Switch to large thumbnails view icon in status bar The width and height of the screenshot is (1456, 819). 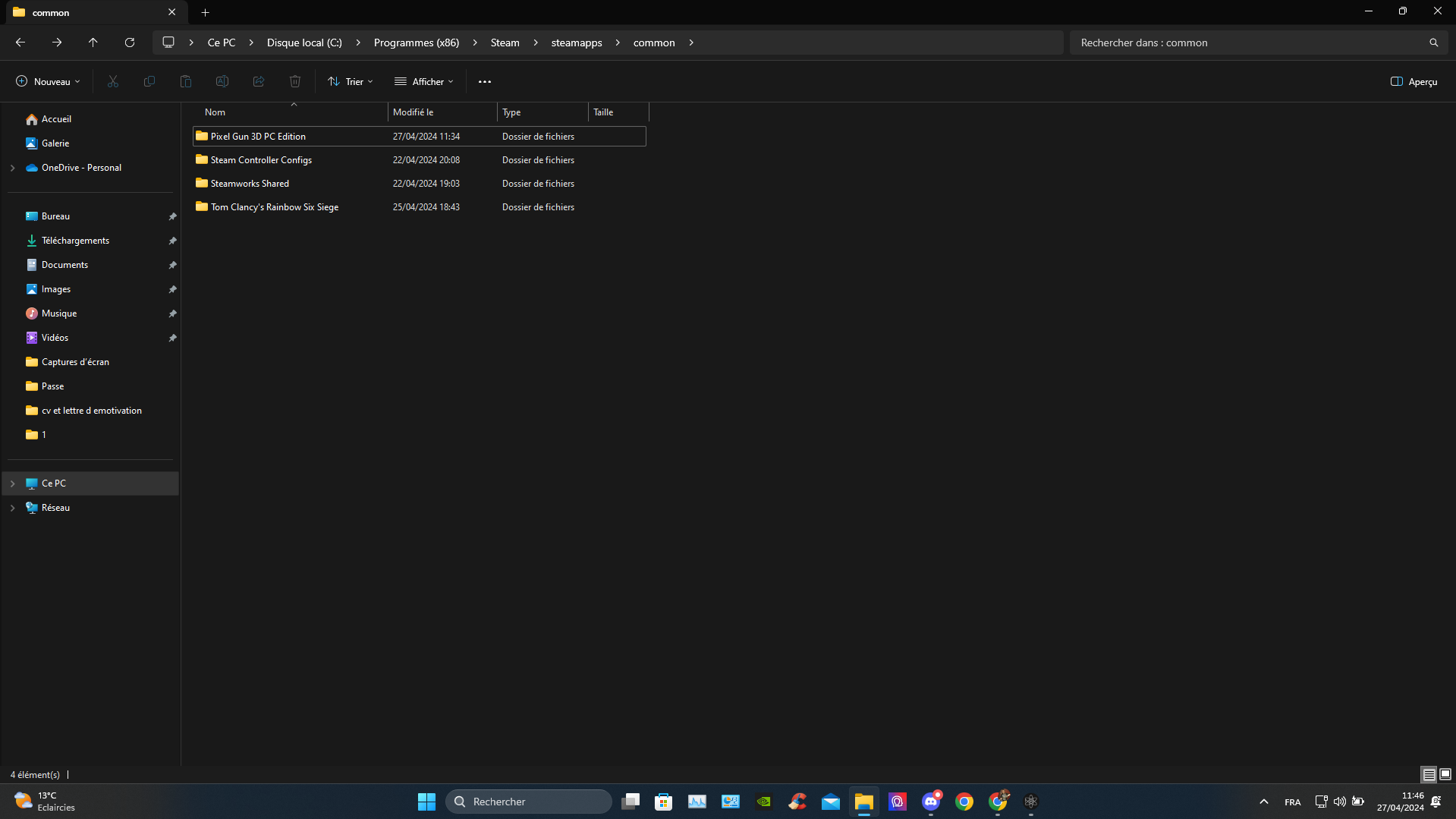(1445, 774)
